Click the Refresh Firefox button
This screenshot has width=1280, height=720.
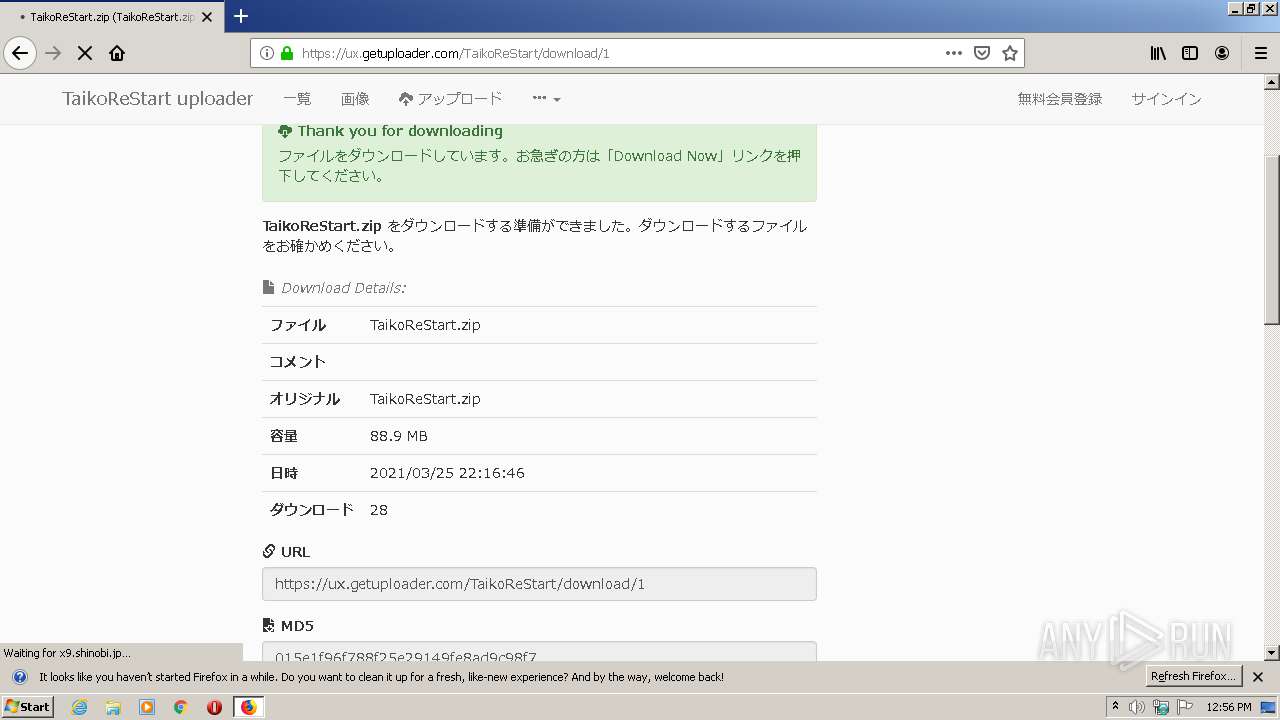tap(1194, 676)
